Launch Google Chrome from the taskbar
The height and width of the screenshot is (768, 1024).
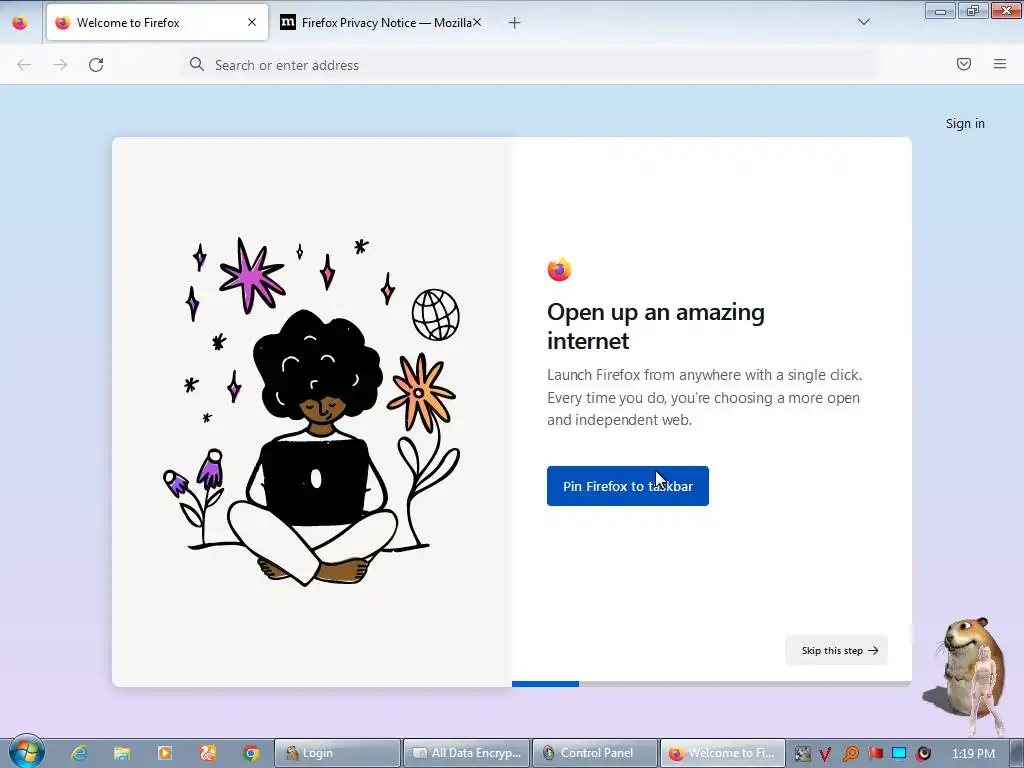(251, 753)
